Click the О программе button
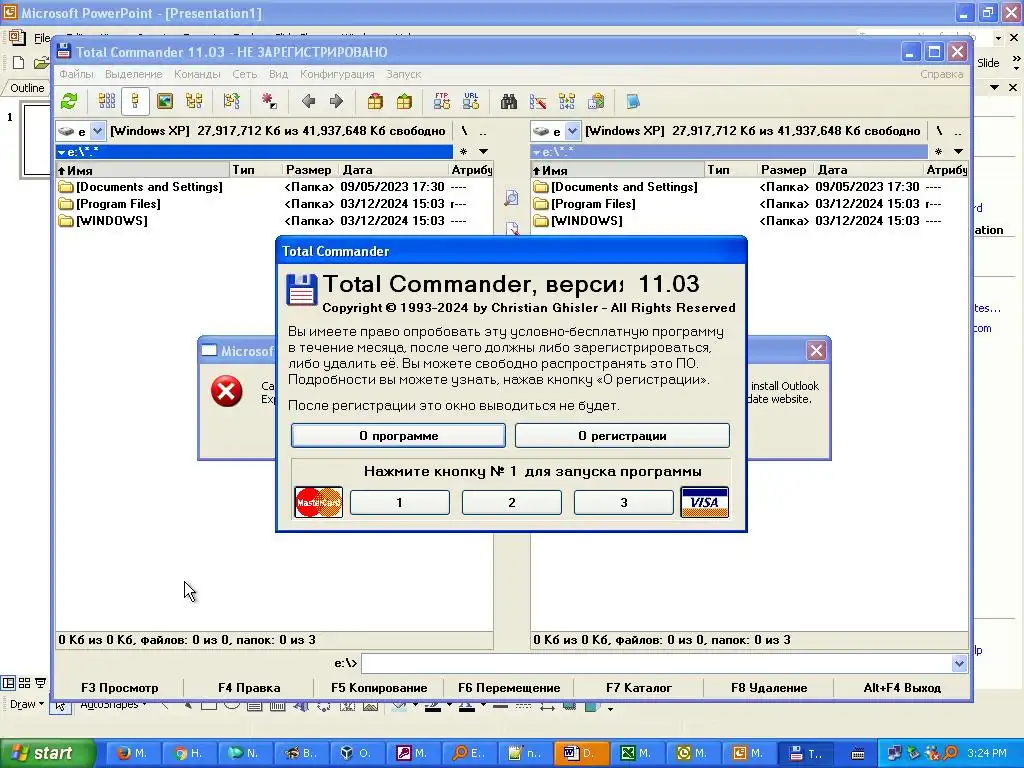The image size is (1024, 768). (x=398, y=436)
